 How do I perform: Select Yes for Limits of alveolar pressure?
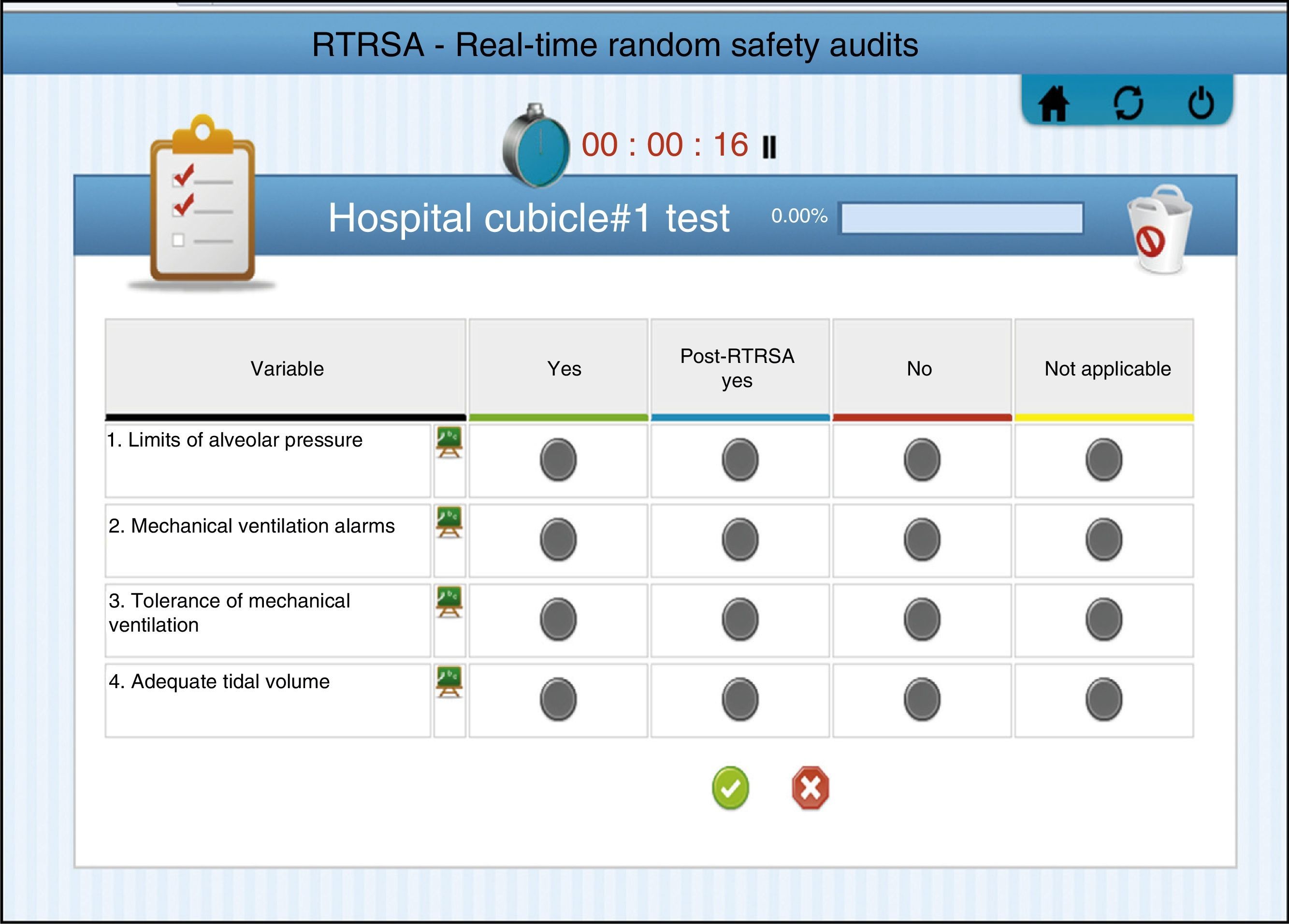point(558,459)
